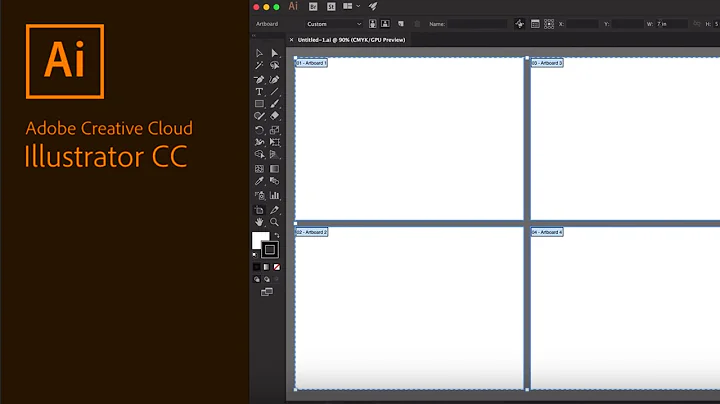The width and height of the screenshot is (720, 404).
Task: Toggle Move/Copy Artwork with Artboard
Action: (x=519, y=24)
